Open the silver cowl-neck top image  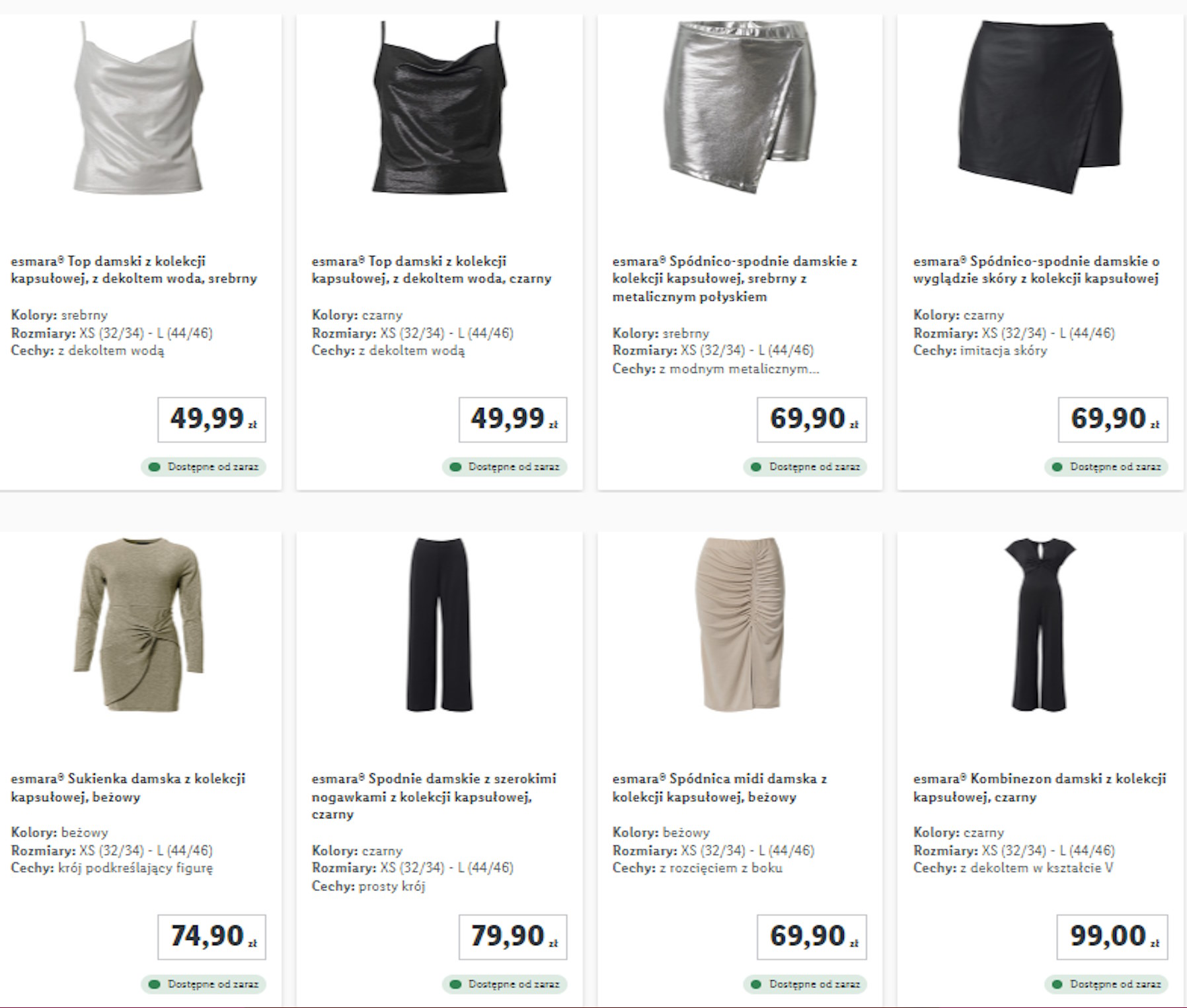(137, 109)
